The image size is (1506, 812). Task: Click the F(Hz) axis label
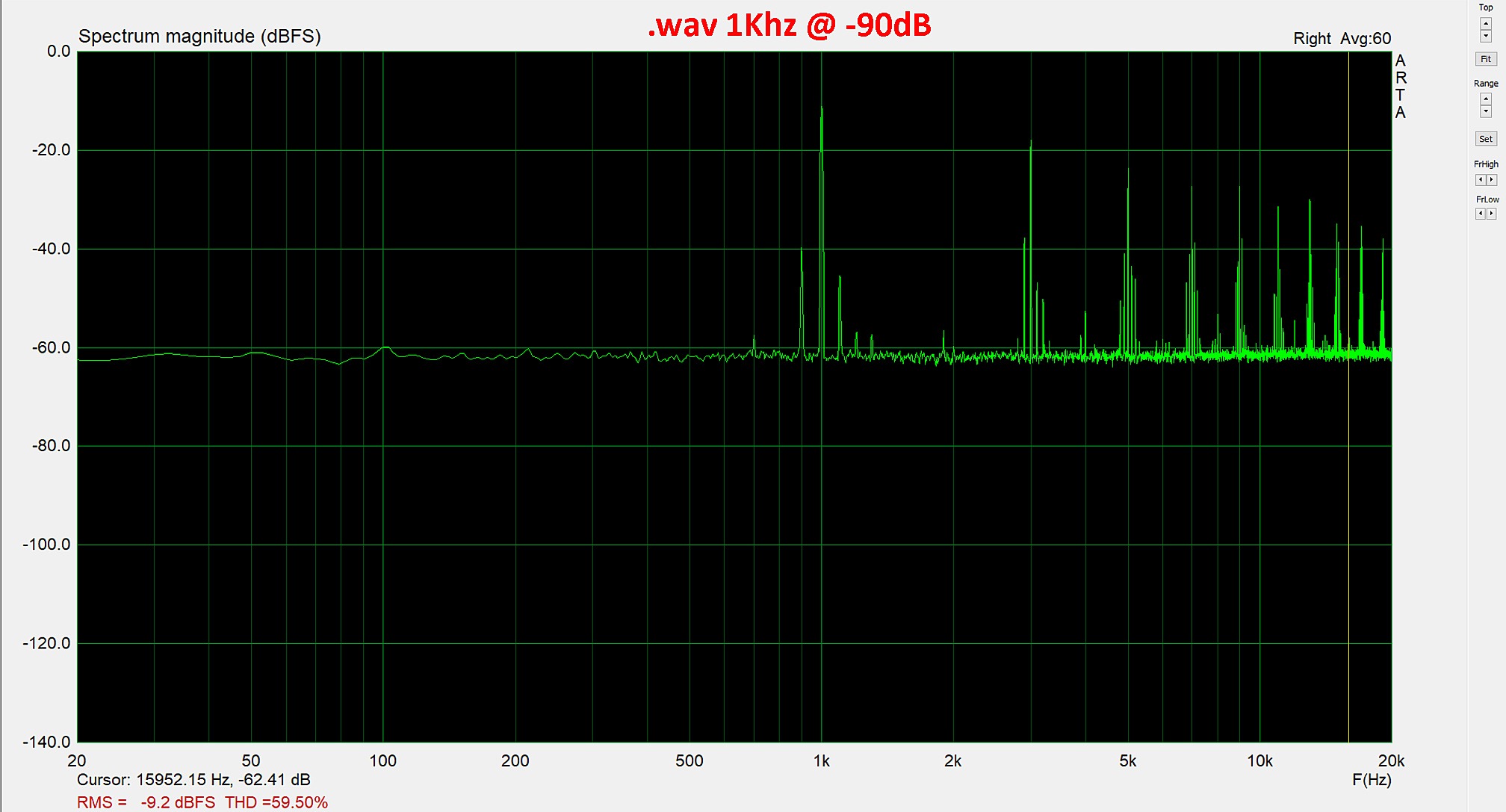tap(1372, 780)
